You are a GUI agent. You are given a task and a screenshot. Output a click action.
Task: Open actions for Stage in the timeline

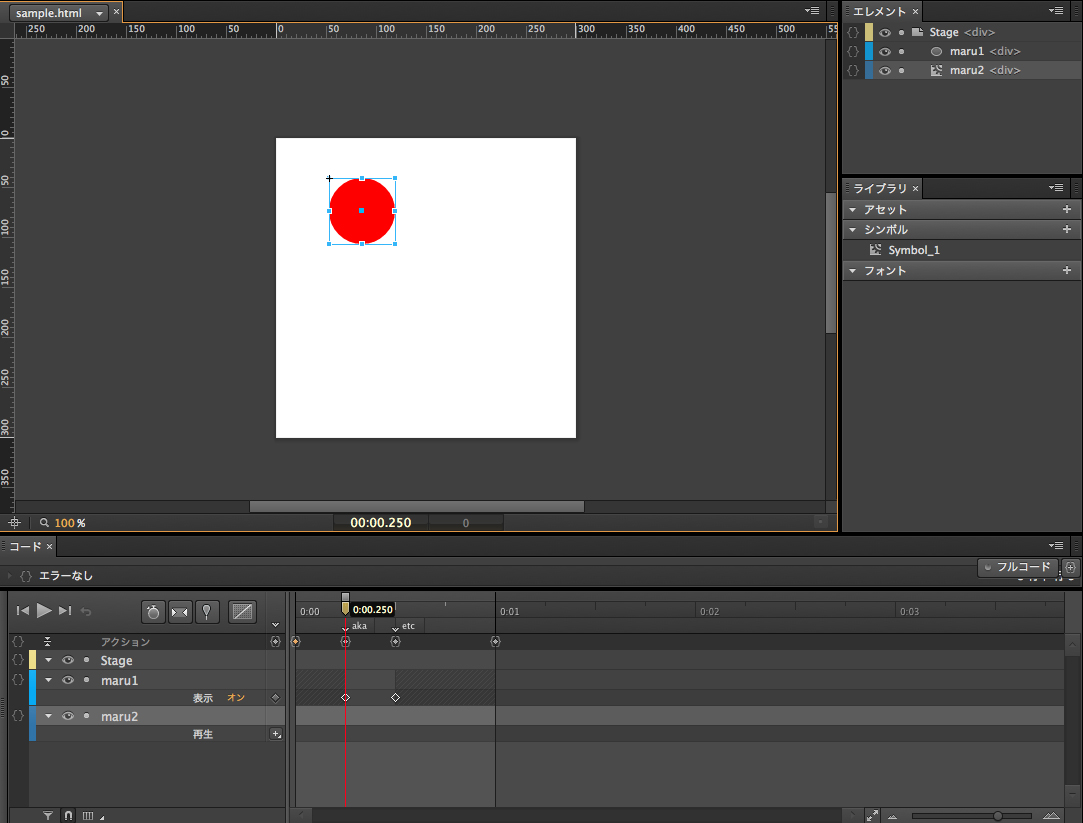pyautogui.click(x=18, y=660)
